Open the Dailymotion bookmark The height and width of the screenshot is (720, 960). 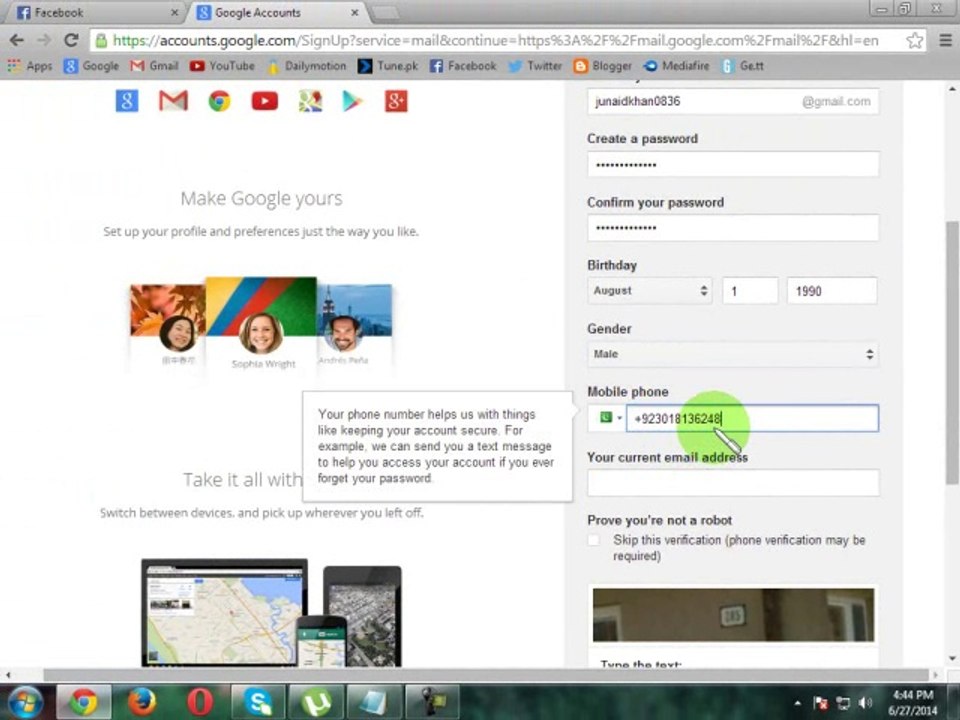point(307,66)
